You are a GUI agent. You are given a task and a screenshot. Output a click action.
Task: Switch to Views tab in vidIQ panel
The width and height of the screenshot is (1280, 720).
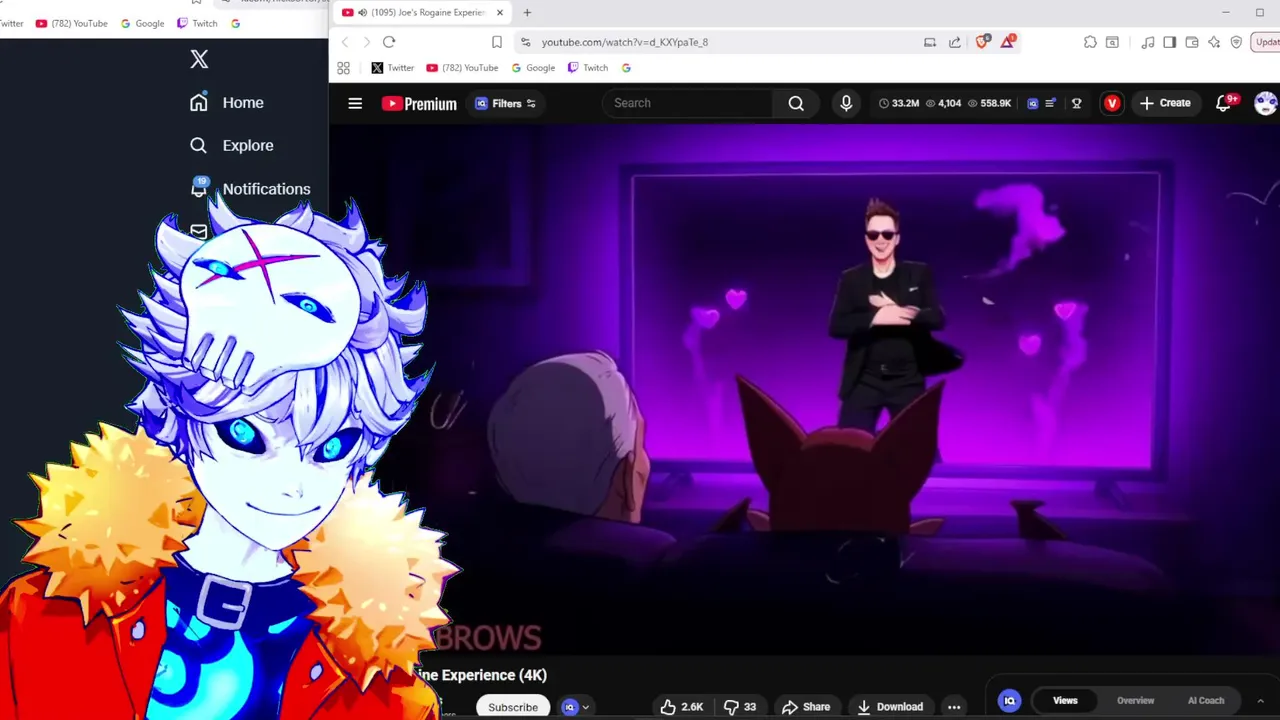[x=1065, y=701]
